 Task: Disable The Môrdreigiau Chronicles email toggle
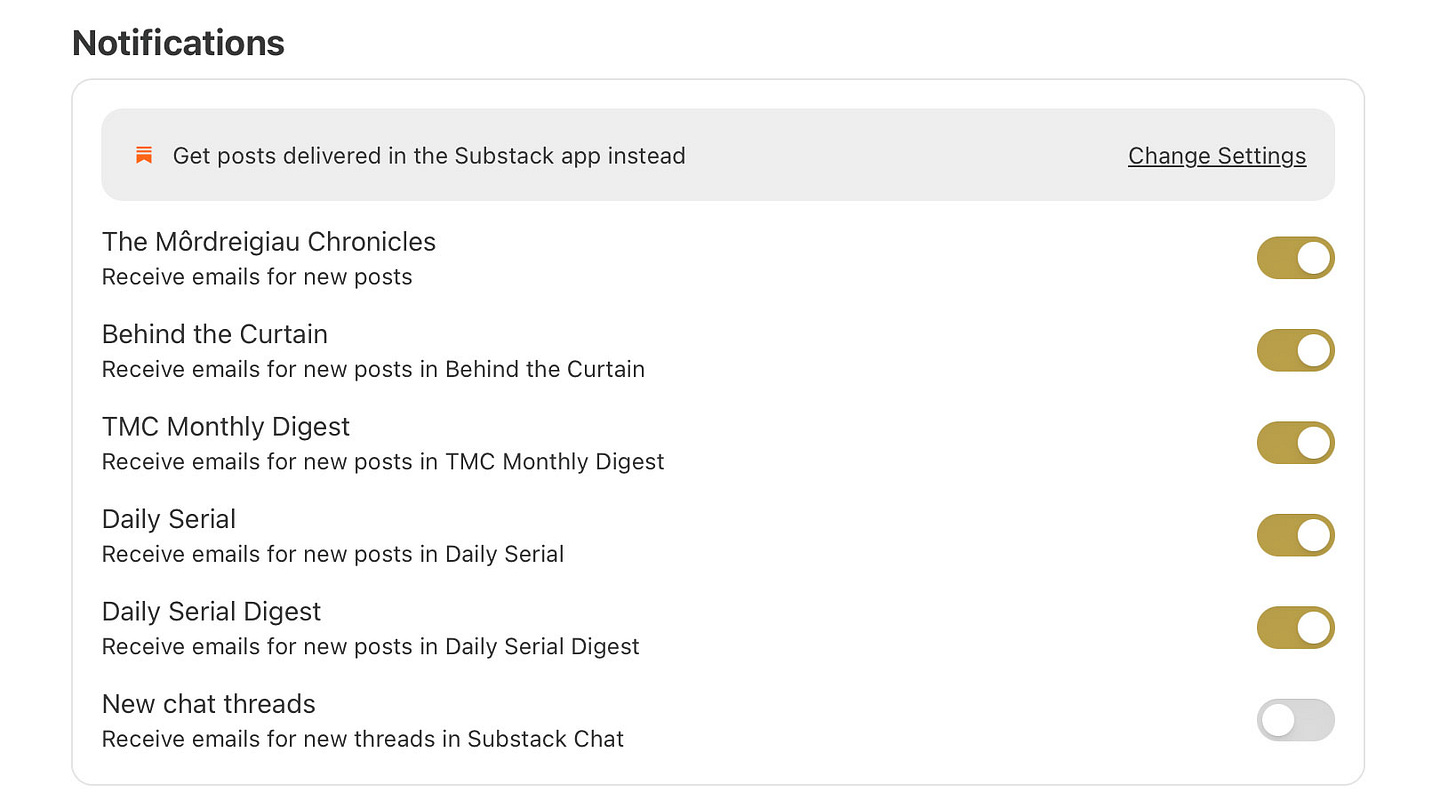[1296, 258]
